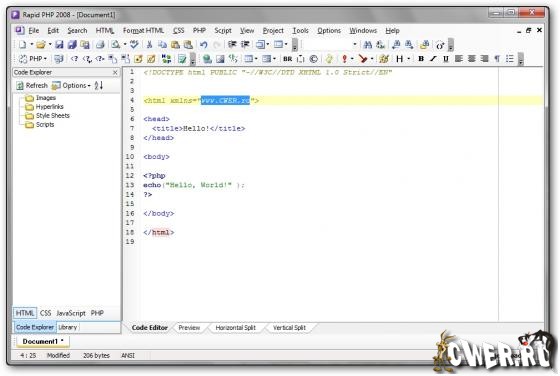This screenshot has width=560, height=376.
Task: Toggle Bold formatting button
Action: point(421,59)
